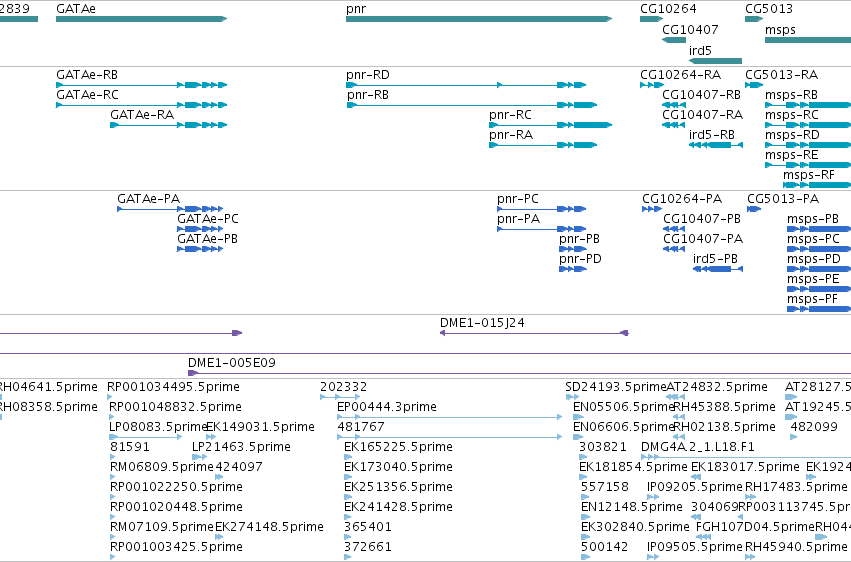Select the pnr-PA protein label
The height and width of the screenshot is (562, 851).
coord(518,219)
